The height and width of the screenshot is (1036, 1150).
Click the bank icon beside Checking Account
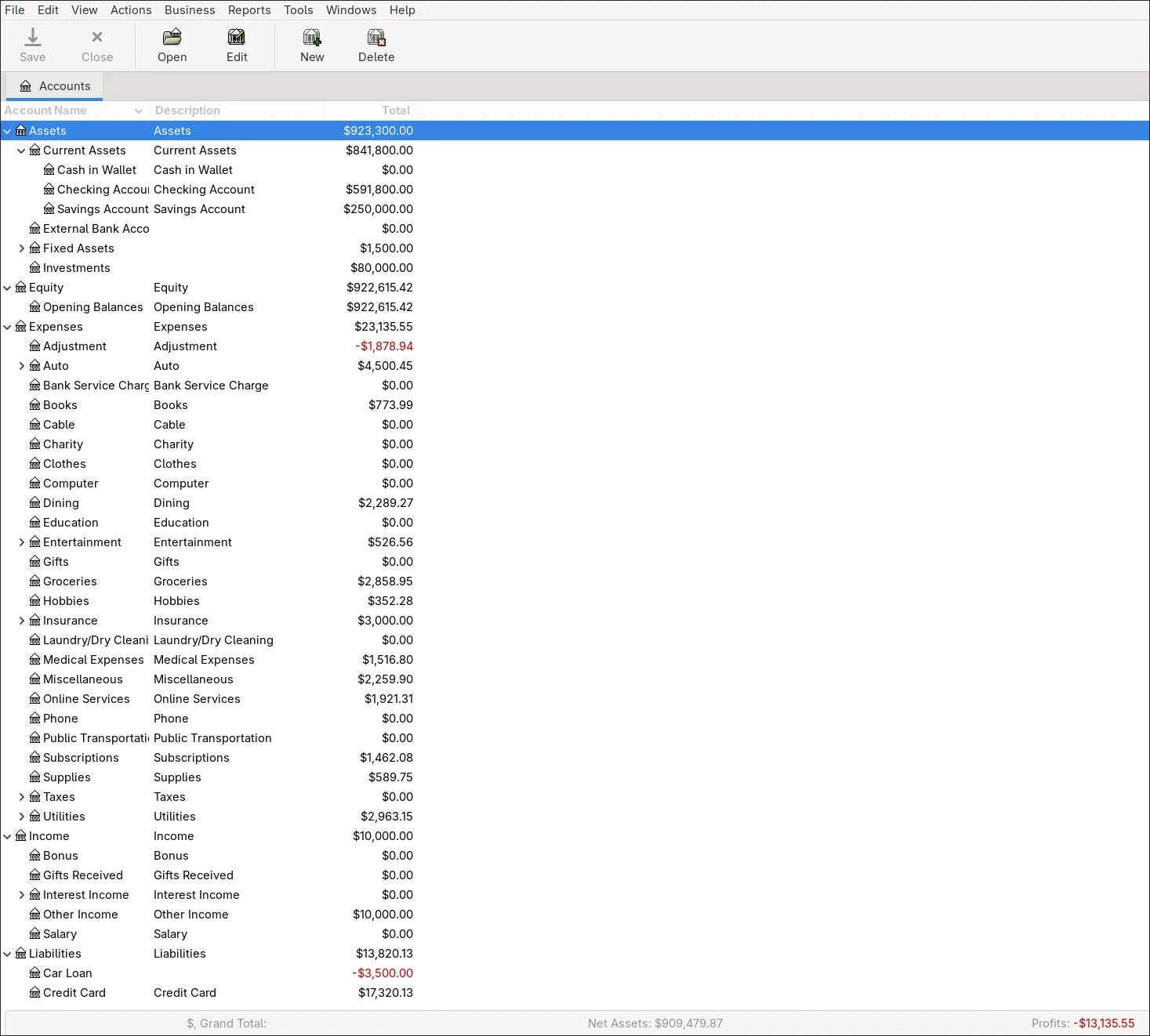tap(49, 190)
